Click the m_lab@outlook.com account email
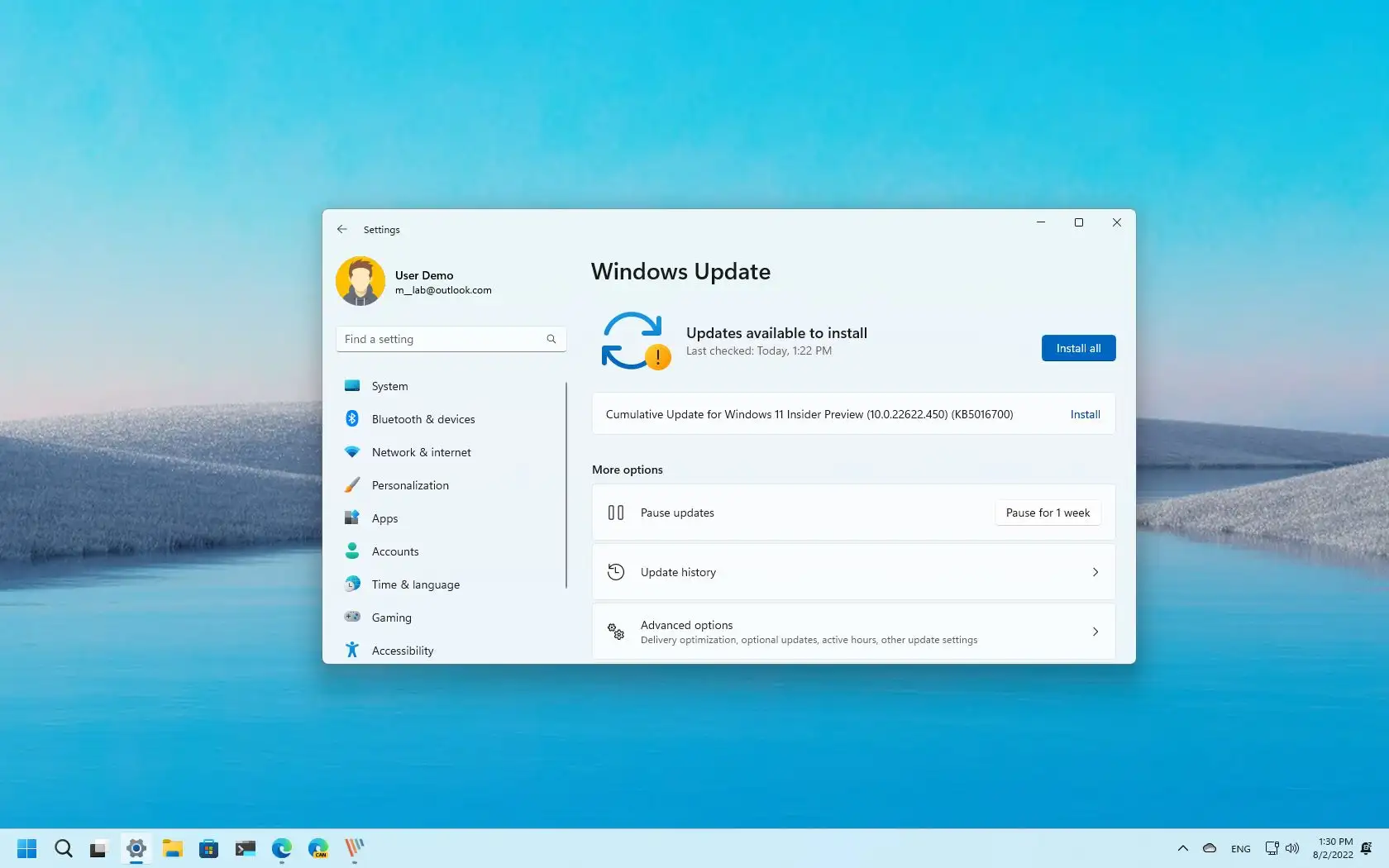The height and width of the screenshot is (868, 1389). (443, 290)
